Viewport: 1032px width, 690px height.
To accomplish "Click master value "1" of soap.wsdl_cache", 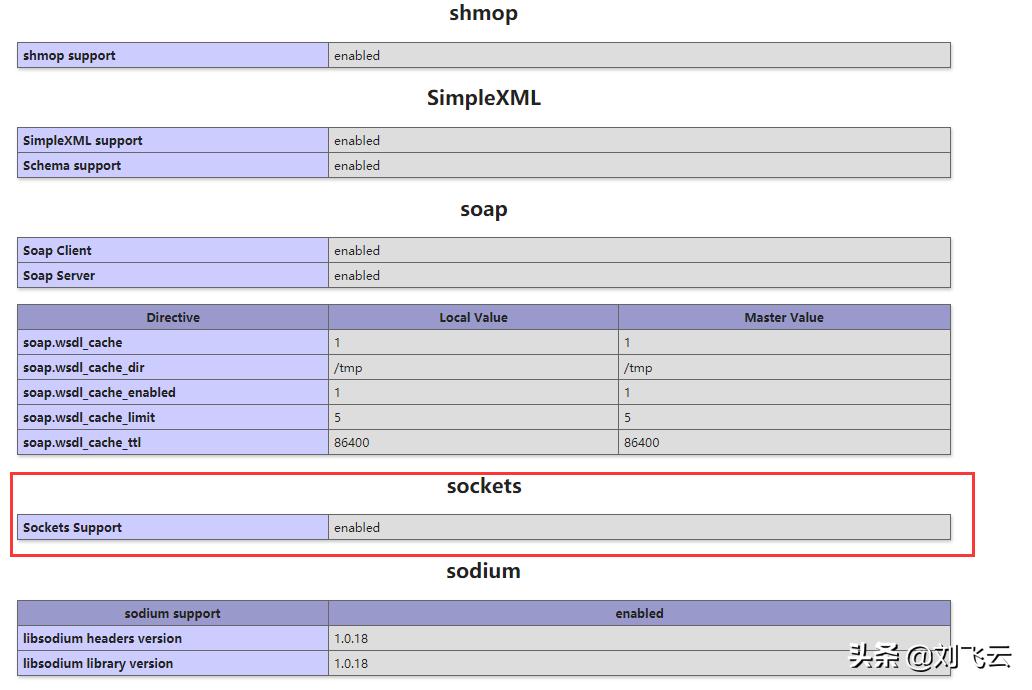I will pyautogui.click(x=627, y=342).
